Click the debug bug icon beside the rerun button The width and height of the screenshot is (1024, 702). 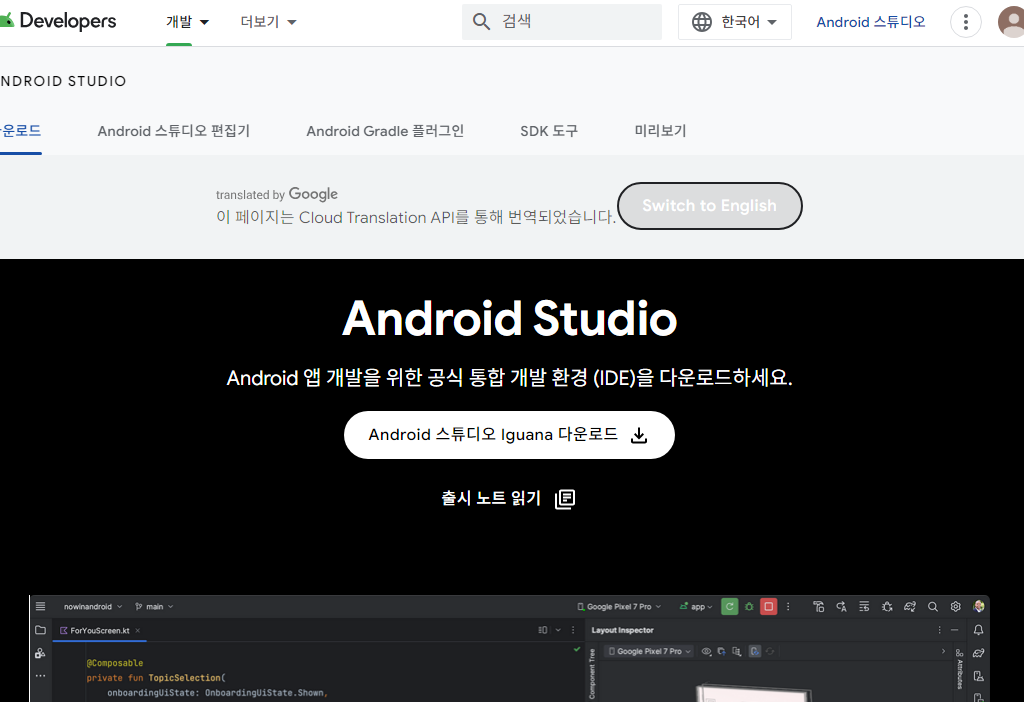(x=749, y=607)
